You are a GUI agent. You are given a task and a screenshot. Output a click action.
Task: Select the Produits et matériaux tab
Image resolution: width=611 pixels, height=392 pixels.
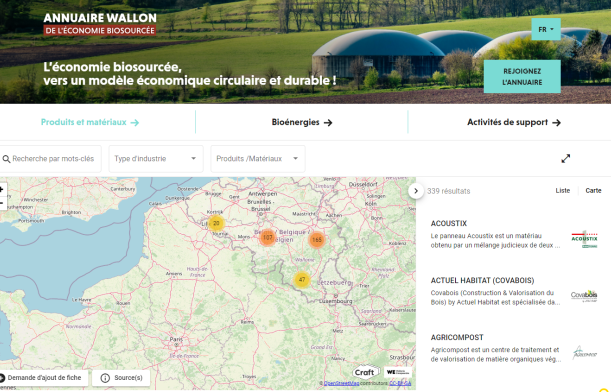90,122
